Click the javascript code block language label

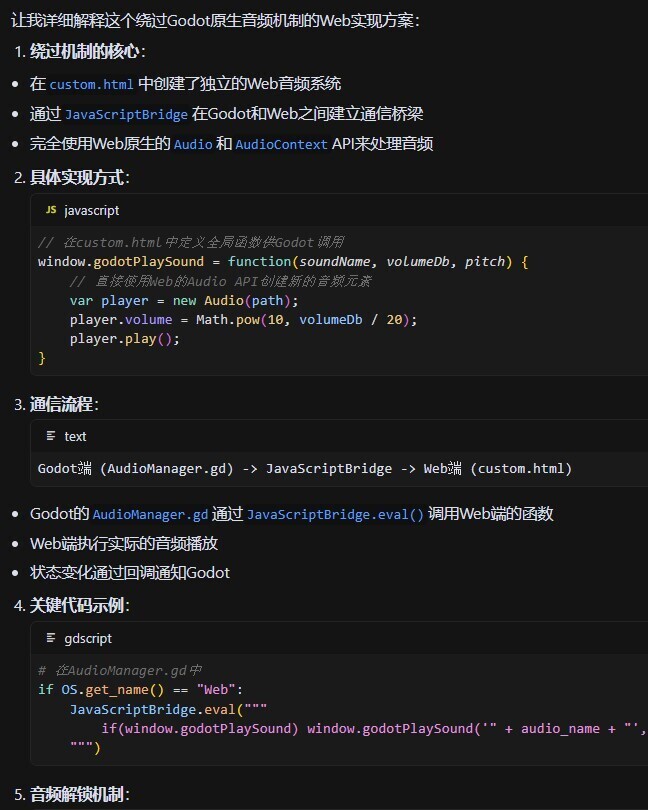(91, 210)
